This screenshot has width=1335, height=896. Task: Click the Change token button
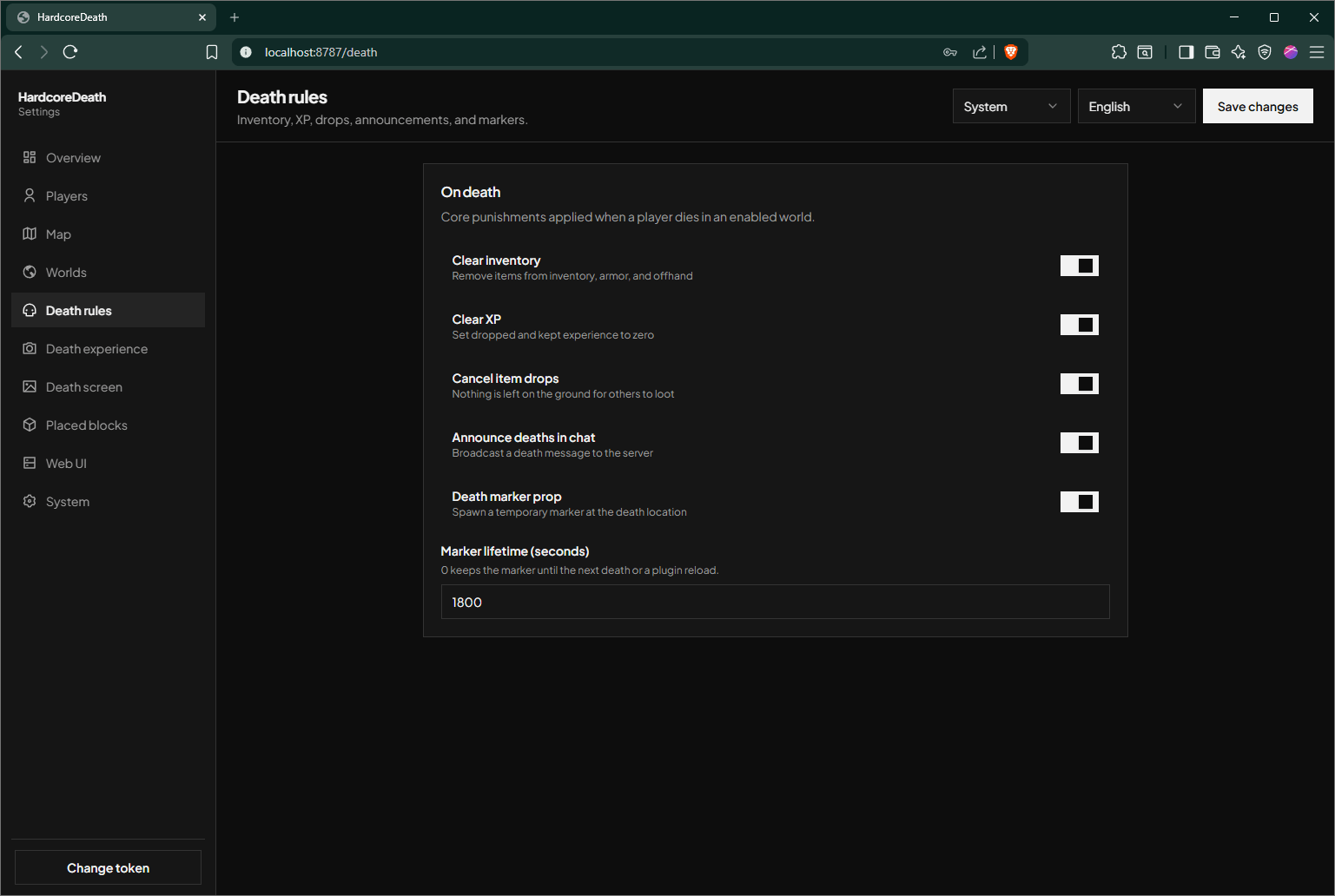(108, 867)
